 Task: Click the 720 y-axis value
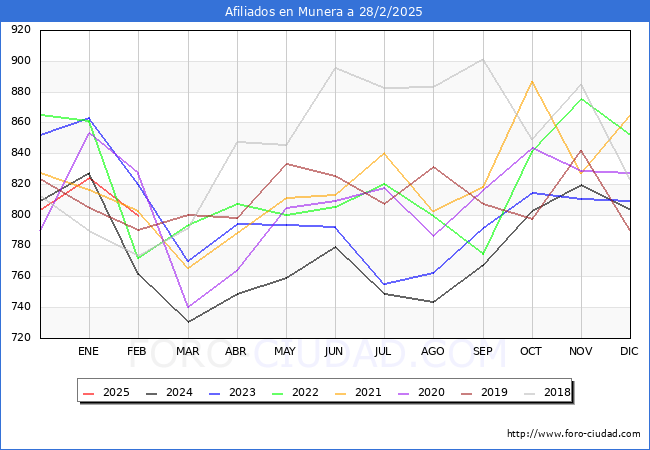click(x=21, y=337)
